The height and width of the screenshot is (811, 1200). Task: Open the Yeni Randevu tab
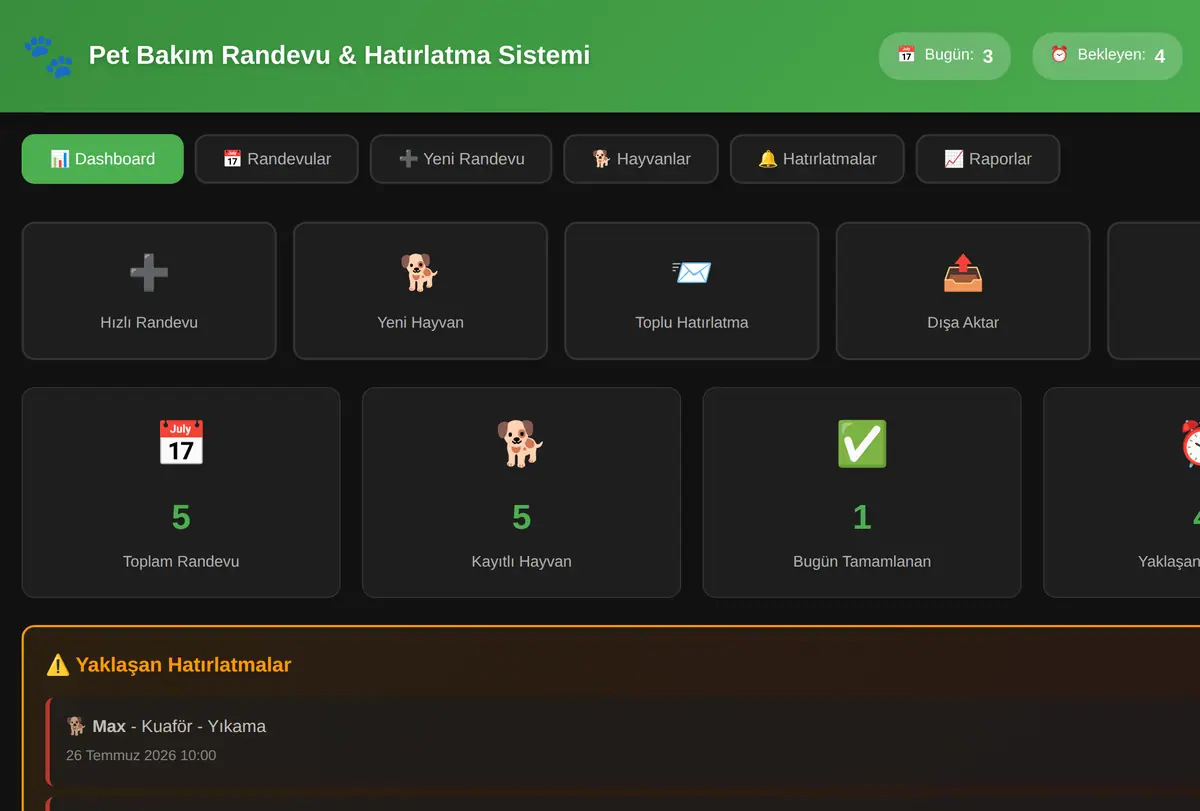pos(461,159)
